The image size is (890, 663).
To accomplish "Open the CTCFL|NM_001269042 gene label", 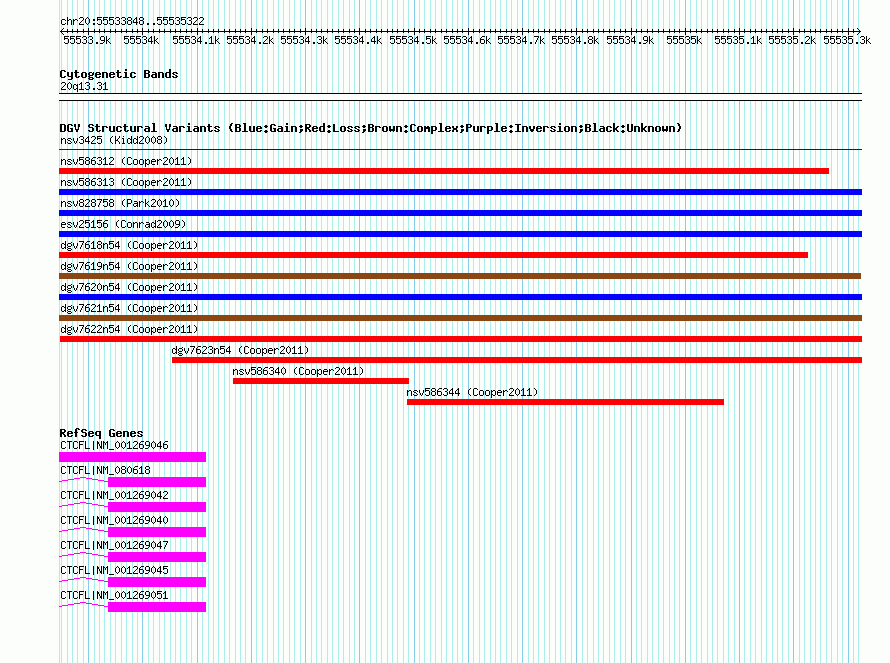I will (114, 496).
